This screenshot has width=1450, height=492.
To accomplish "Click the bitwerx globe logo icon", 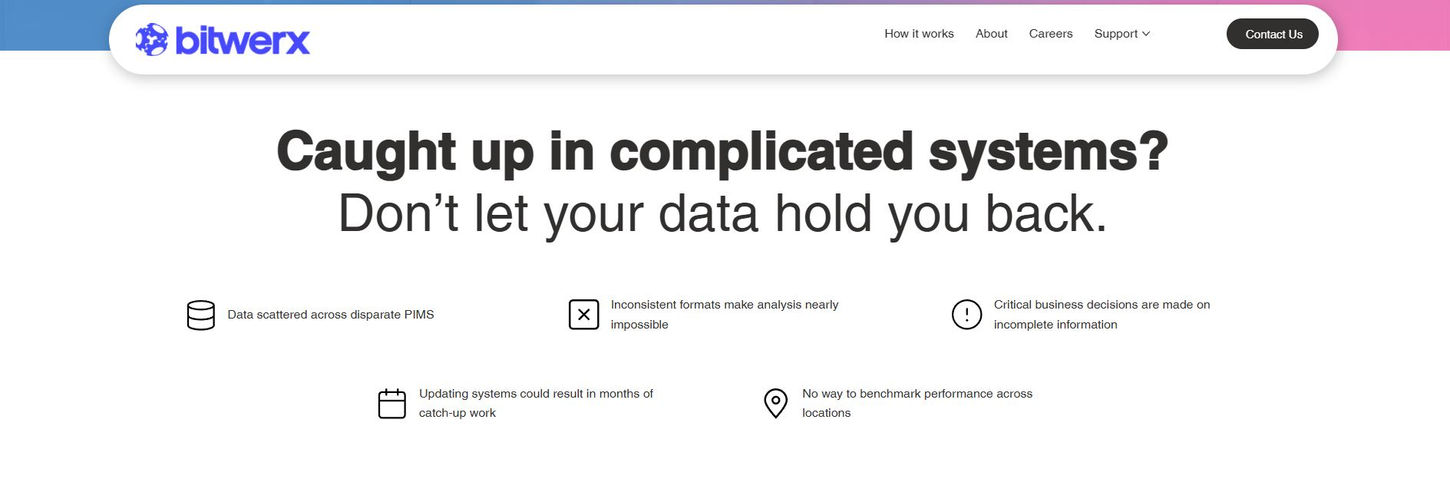I will (x=152, y=40).
